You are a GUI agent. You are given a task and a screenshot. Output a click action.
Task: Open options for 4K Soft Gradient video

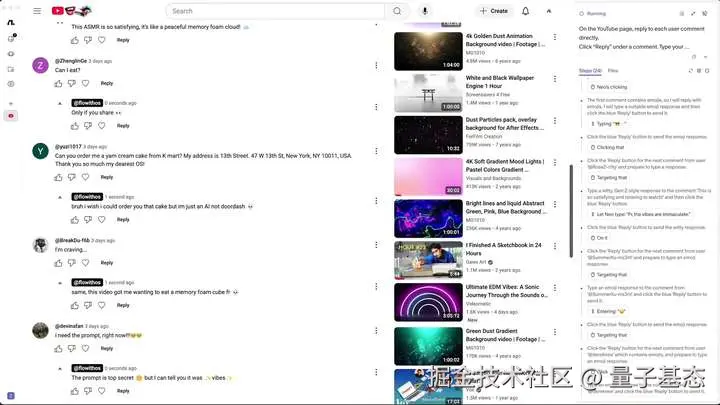click(x=555, y=163)
